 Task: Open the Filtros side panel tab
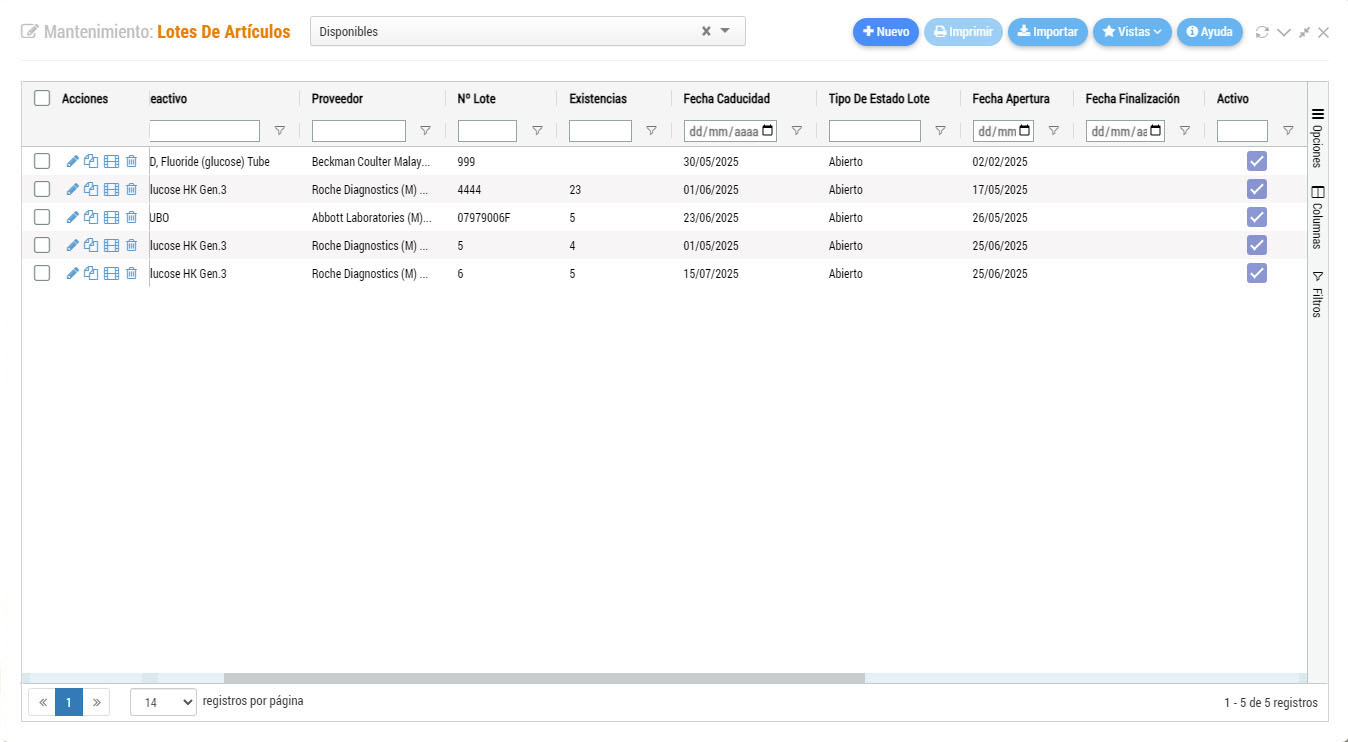pos(1317,294)
